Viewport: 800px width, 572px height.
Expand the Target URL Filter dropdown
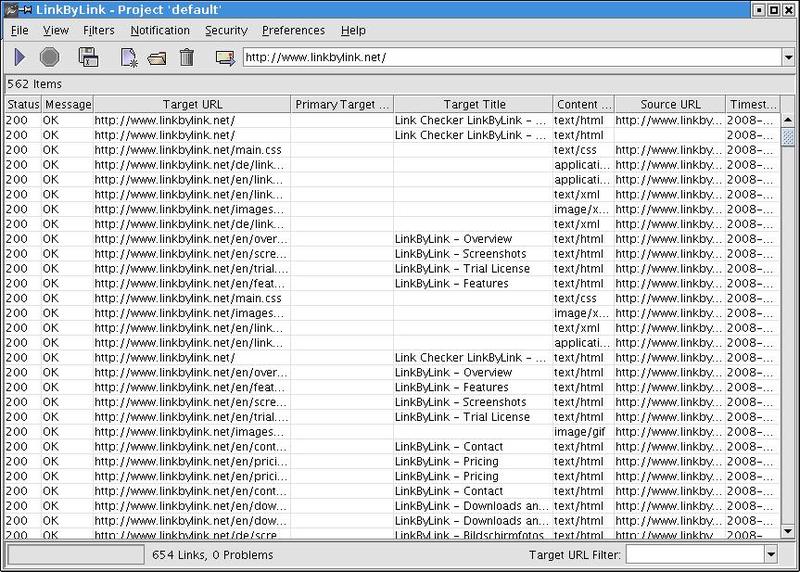pyautogui.click(x=771, y=554)
